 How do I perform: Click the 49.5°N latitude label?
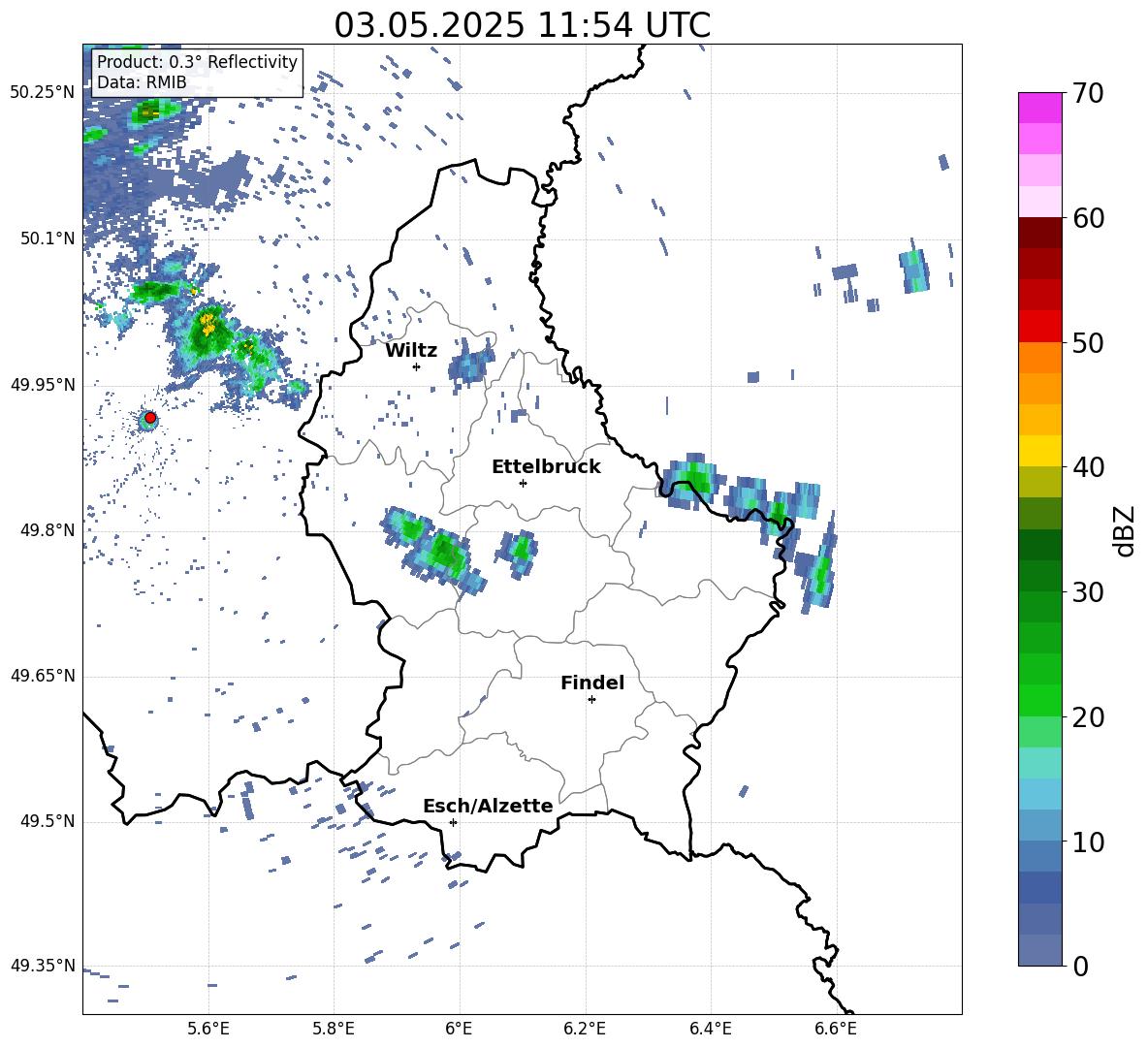tap(48, 821)
